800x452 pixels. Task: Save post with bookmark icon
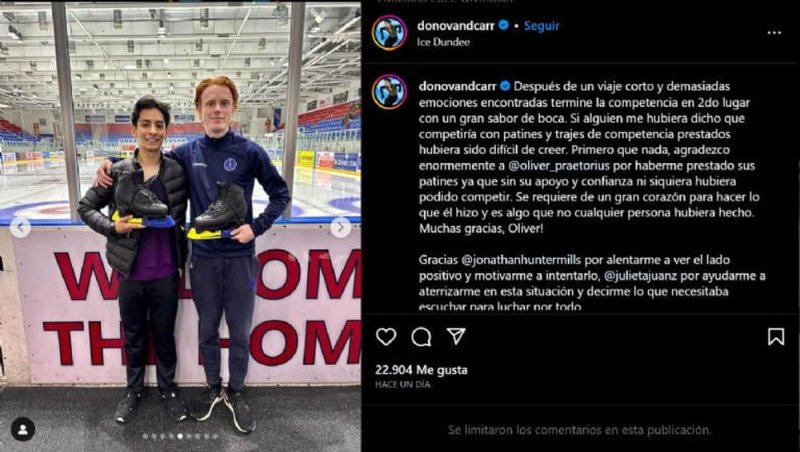776,336
